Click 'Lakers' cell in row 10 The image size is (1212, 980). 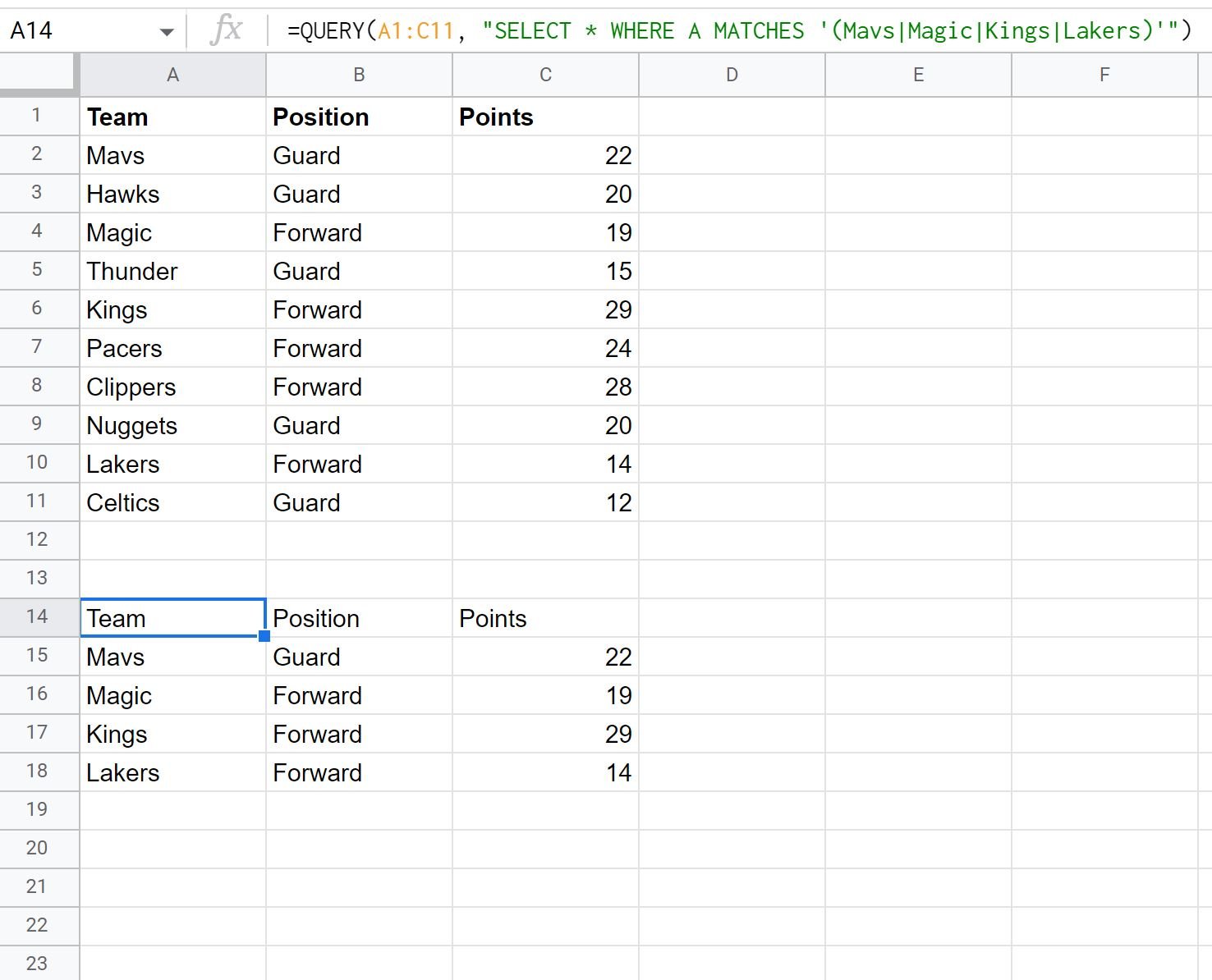pos(172,464)
